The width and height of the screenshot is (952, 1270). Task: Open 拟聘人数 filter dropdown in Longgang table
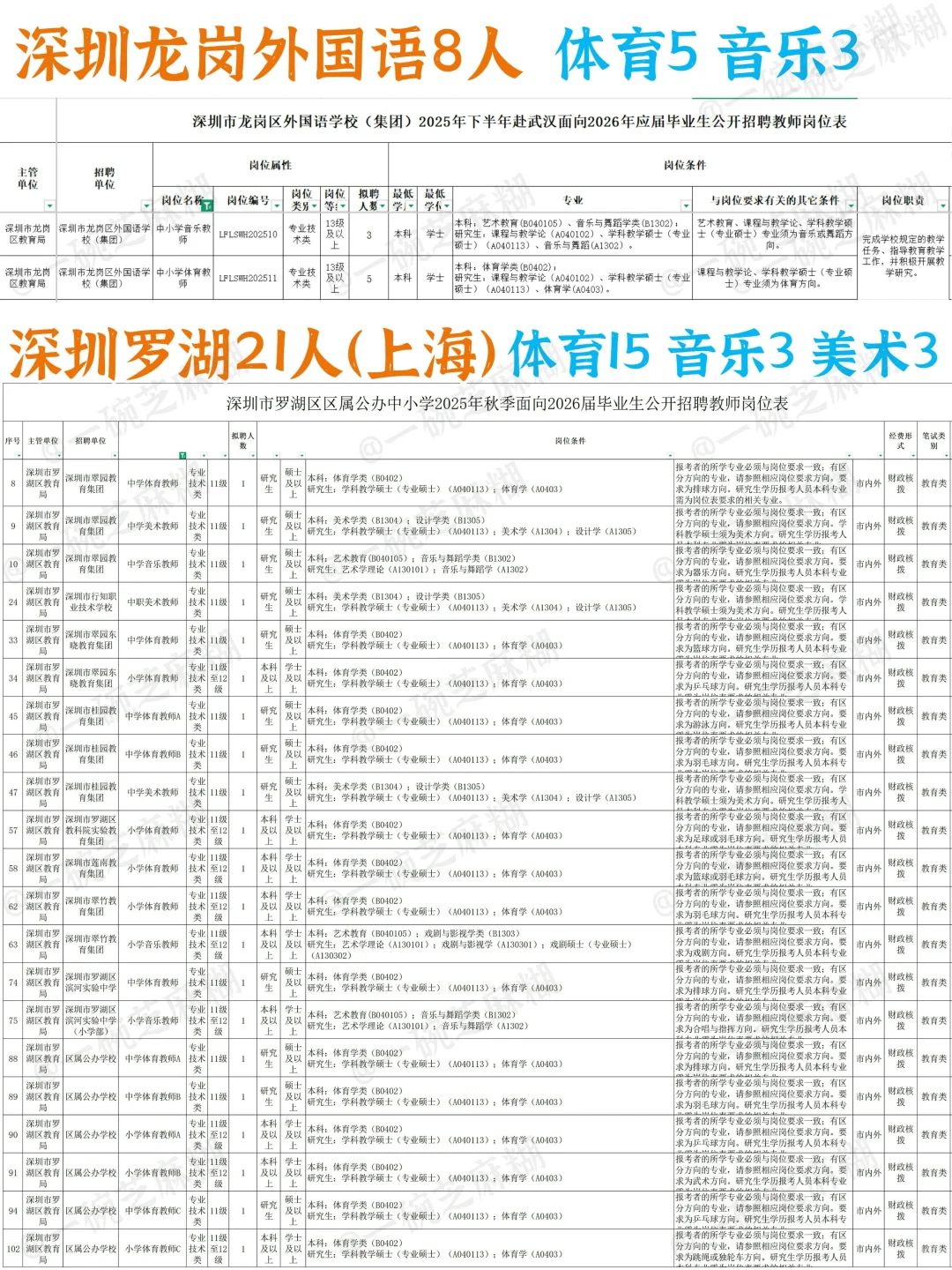[x=383, y=205]
